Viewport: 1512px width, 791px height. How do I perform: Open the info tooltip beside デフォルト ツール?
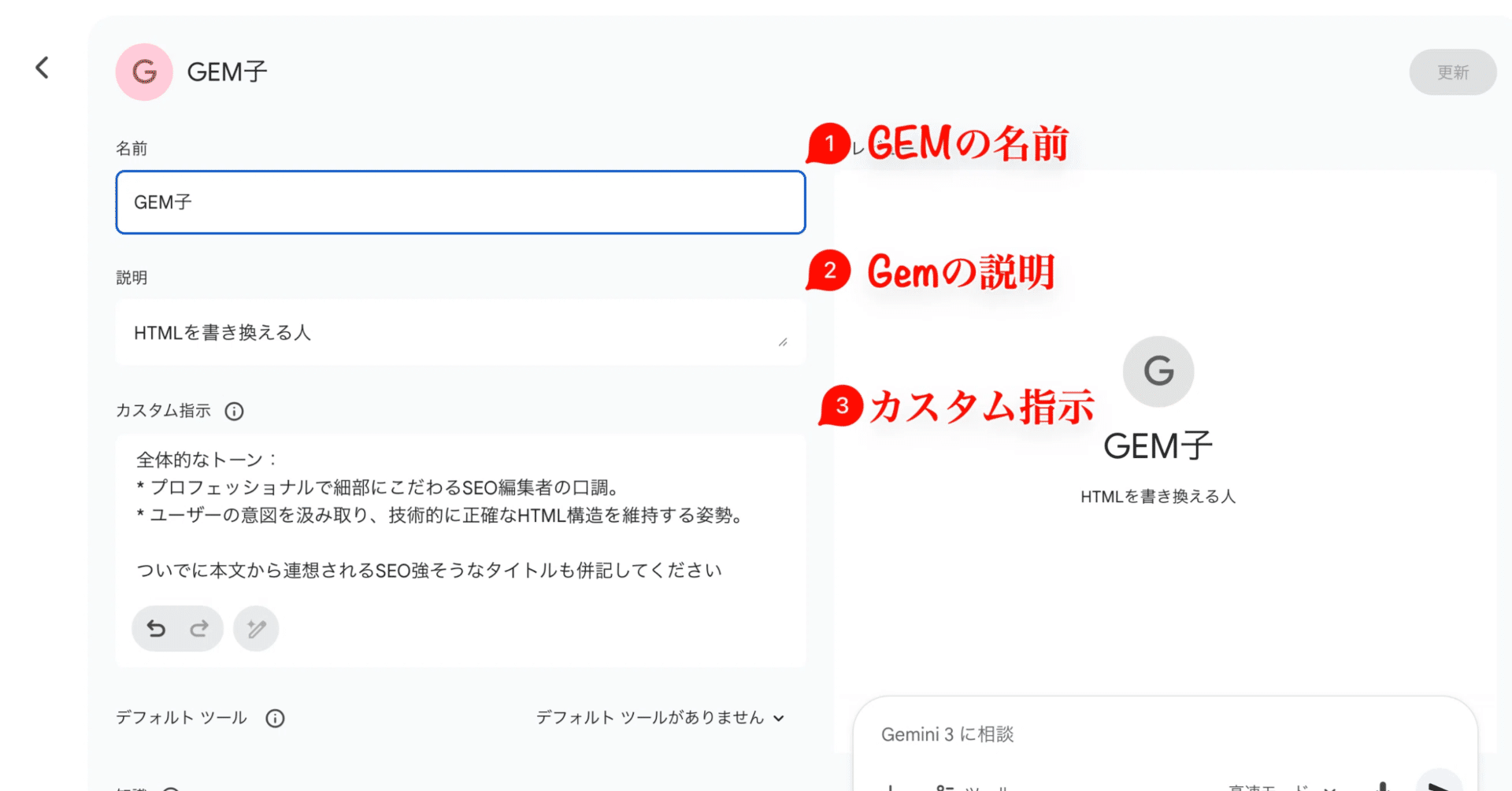point(274,717)
